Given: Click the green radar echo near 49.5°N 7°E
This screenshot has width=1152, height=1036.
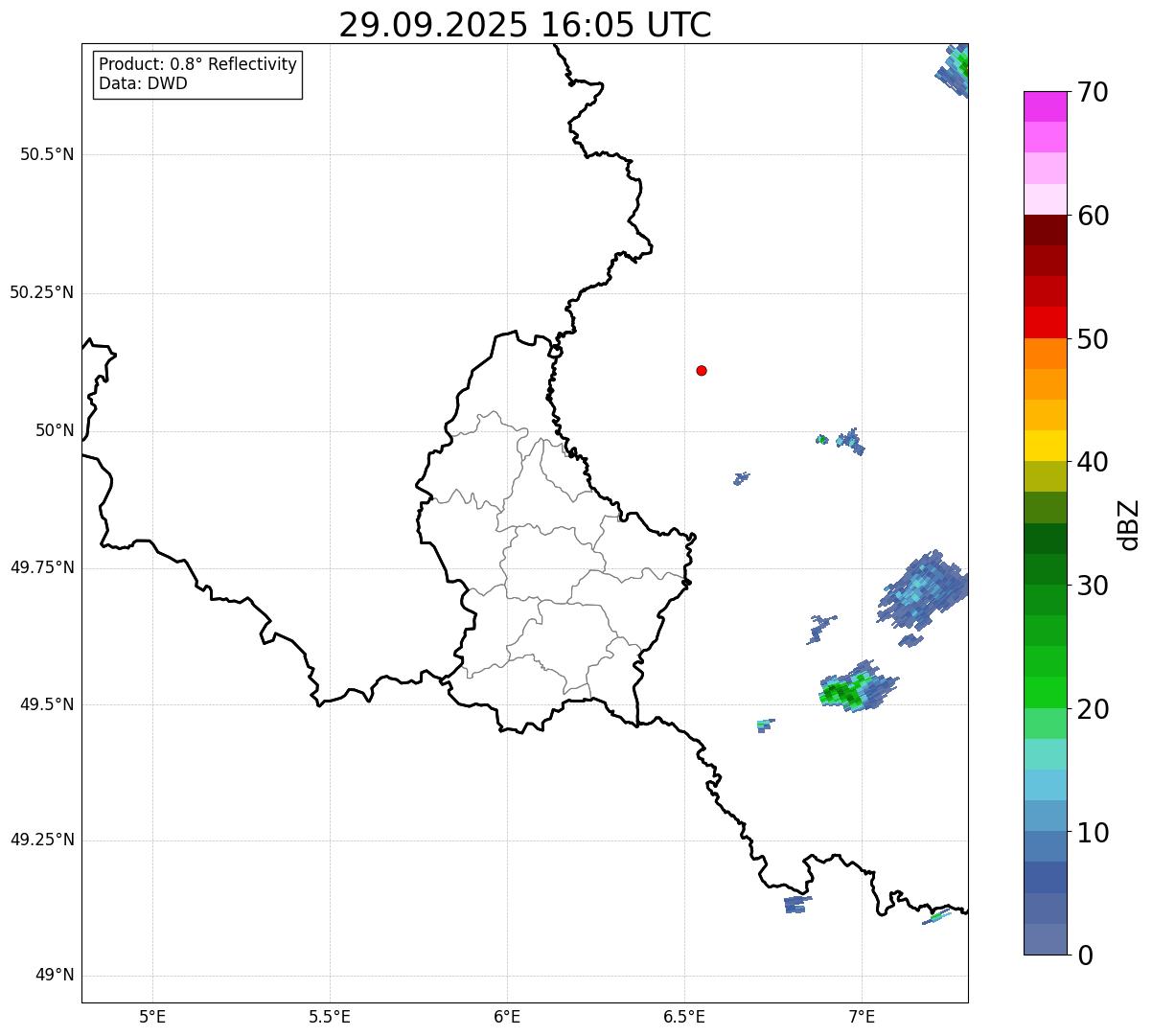Looking at the screenshot, I should pos(858,686).
